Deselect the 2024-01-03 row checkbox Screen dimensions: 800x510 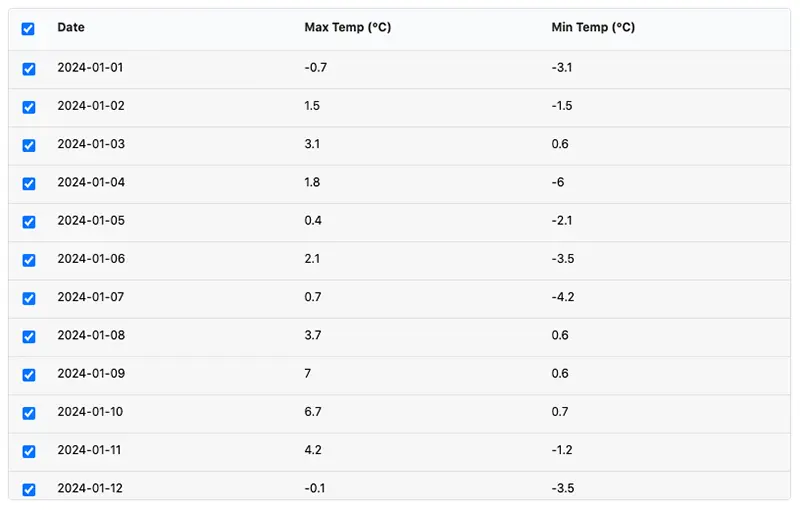pos(29,145)
